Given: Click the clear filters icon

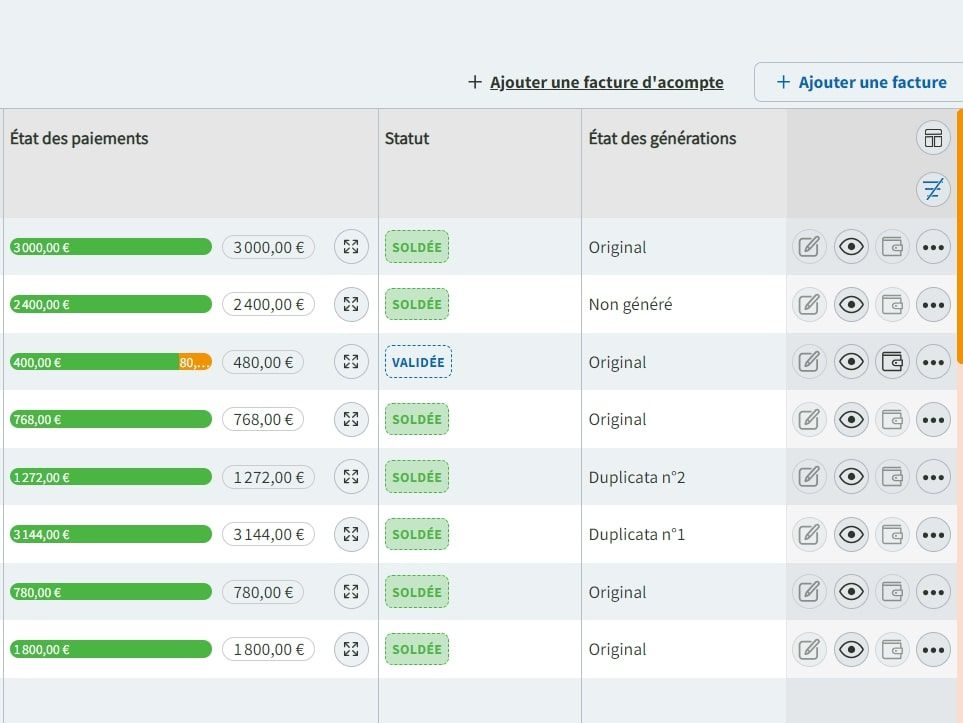Looking at the screenshot, I should 933,189.
